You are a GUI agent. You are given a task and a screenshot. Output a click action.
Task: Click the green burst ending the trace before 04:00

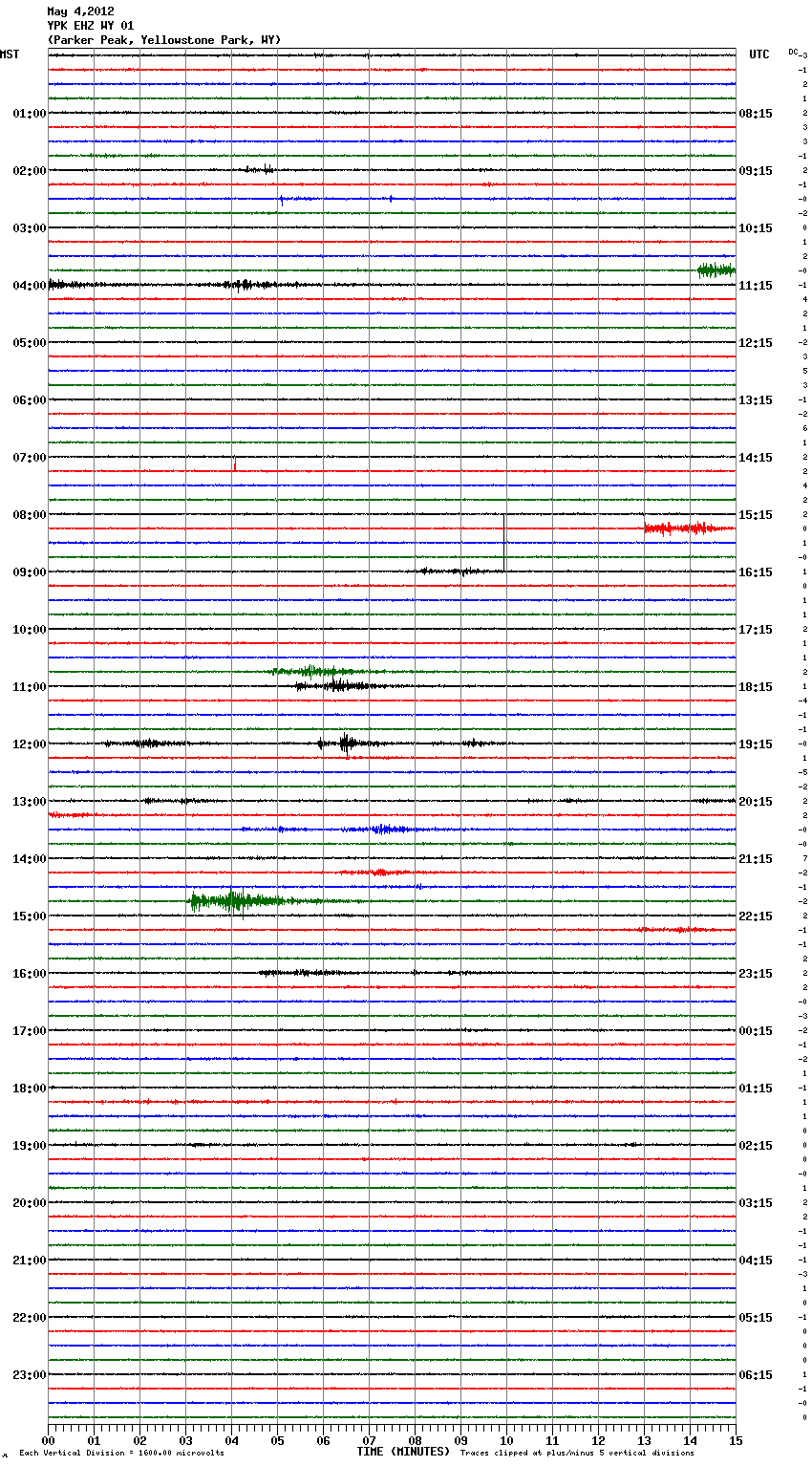pos(716,270)
